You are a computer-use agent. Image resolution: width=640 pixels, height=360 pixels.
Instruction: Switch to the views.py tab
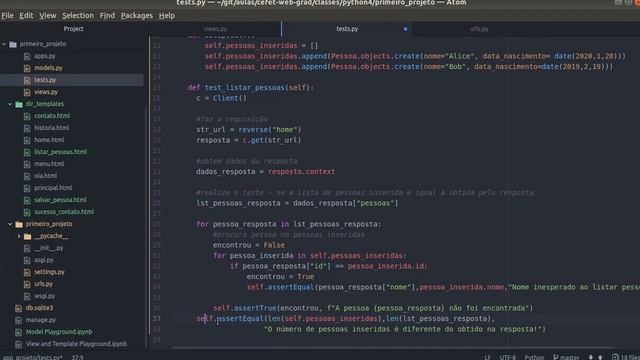click(215, 29)
